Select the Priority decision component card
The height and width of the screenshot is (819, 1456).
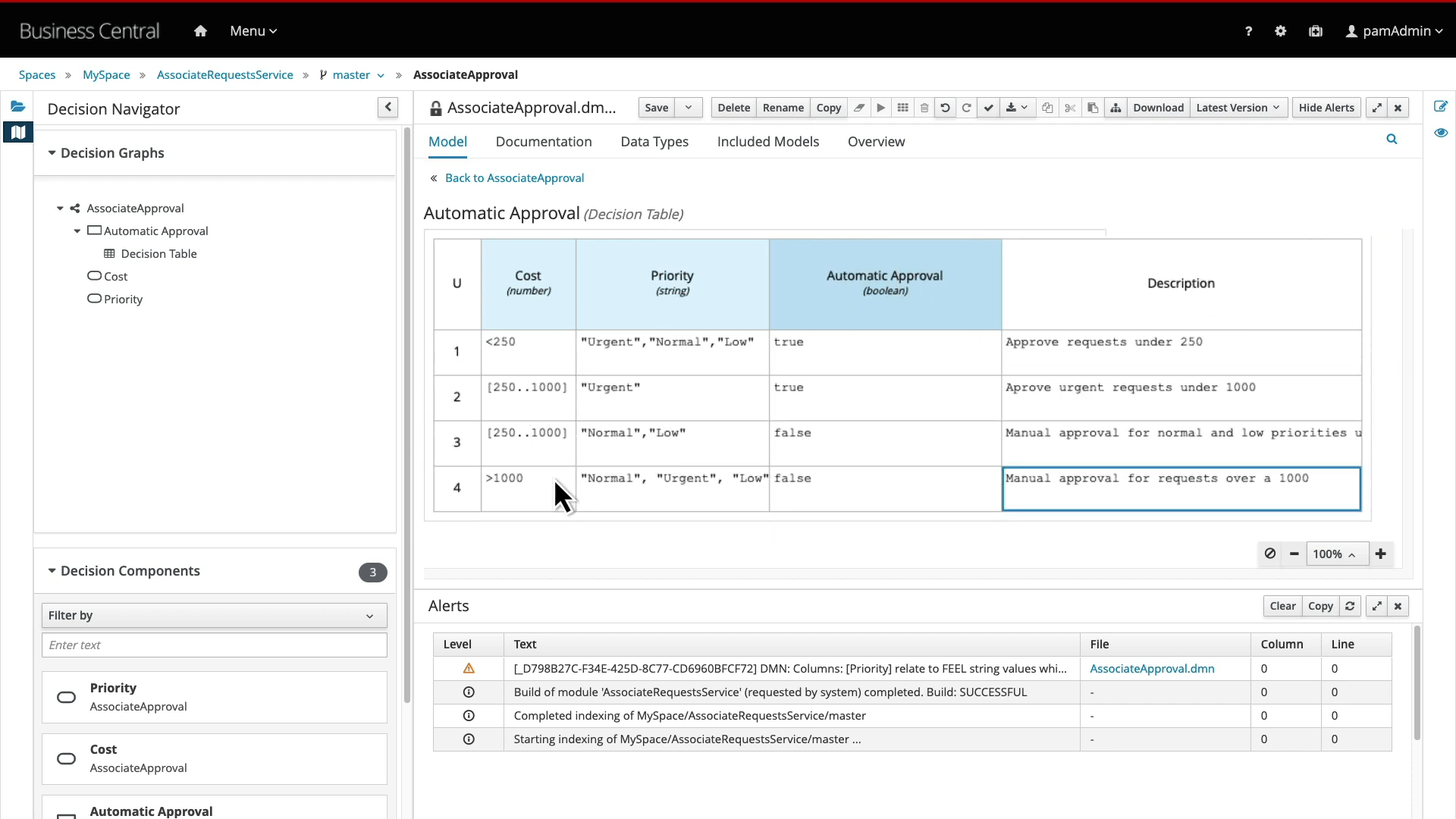point(214,697)
